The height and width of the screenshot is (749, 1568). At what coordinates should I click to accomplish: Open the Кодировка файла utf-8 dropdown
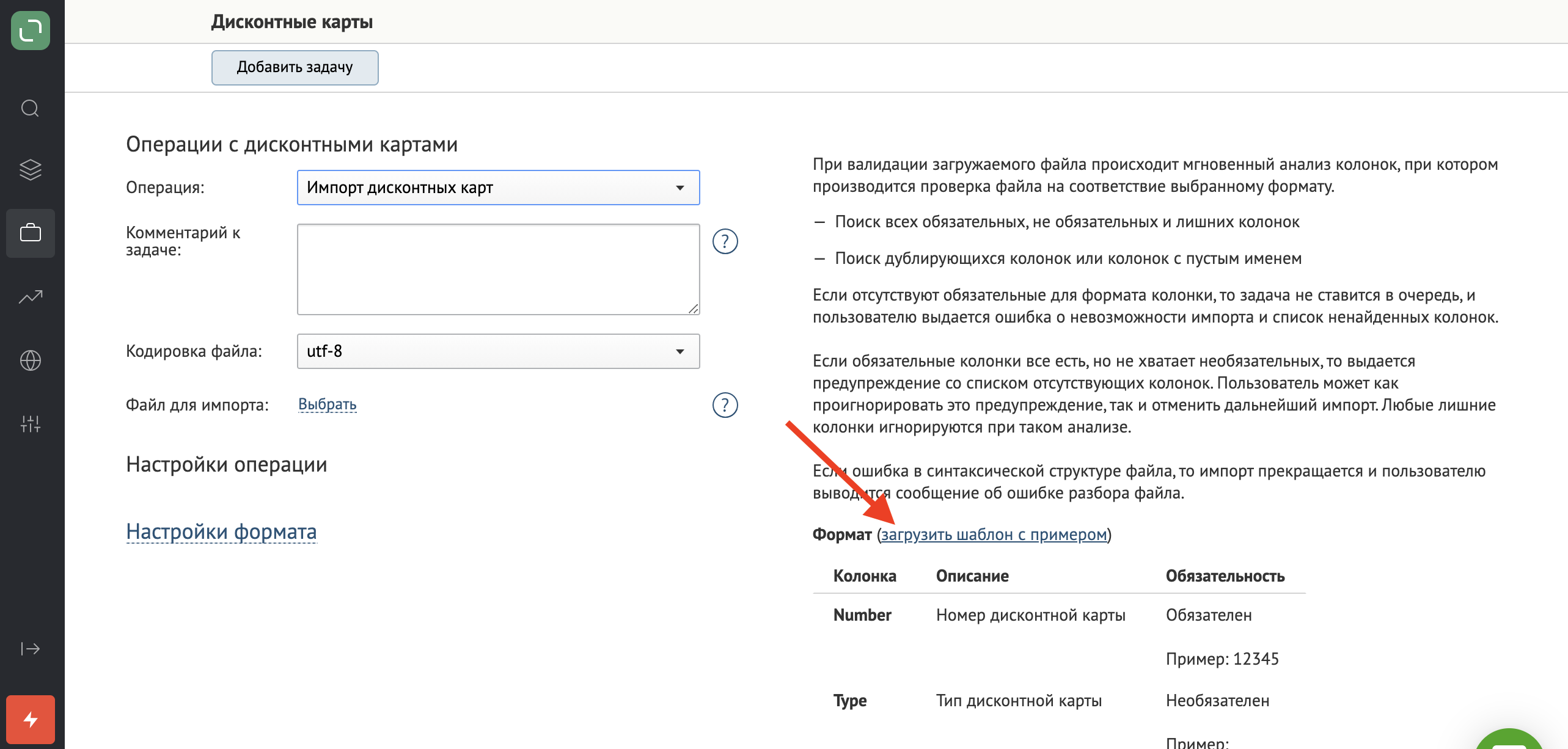[498, 351]
